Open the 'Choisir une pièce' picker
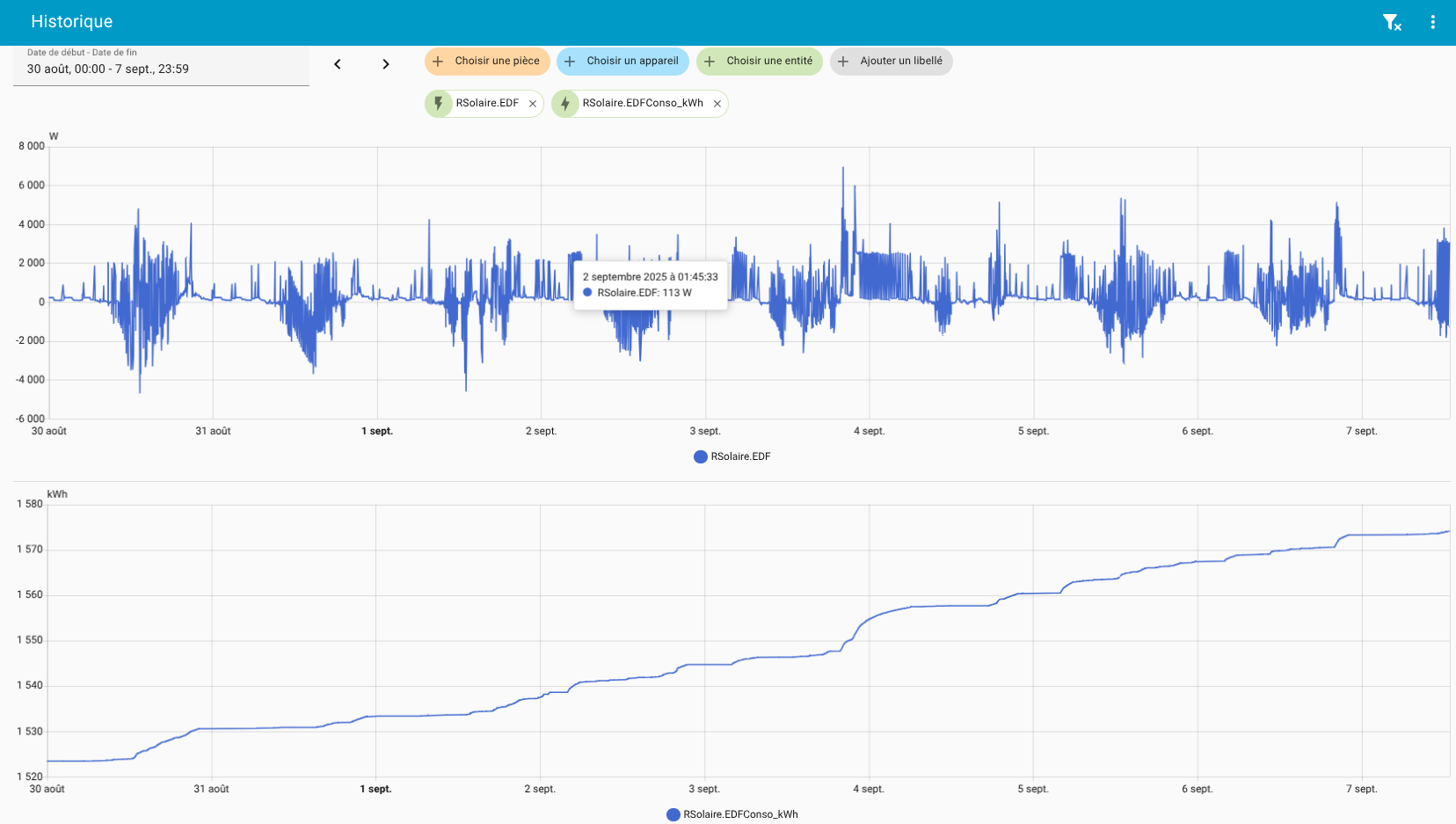 (487, 62)
